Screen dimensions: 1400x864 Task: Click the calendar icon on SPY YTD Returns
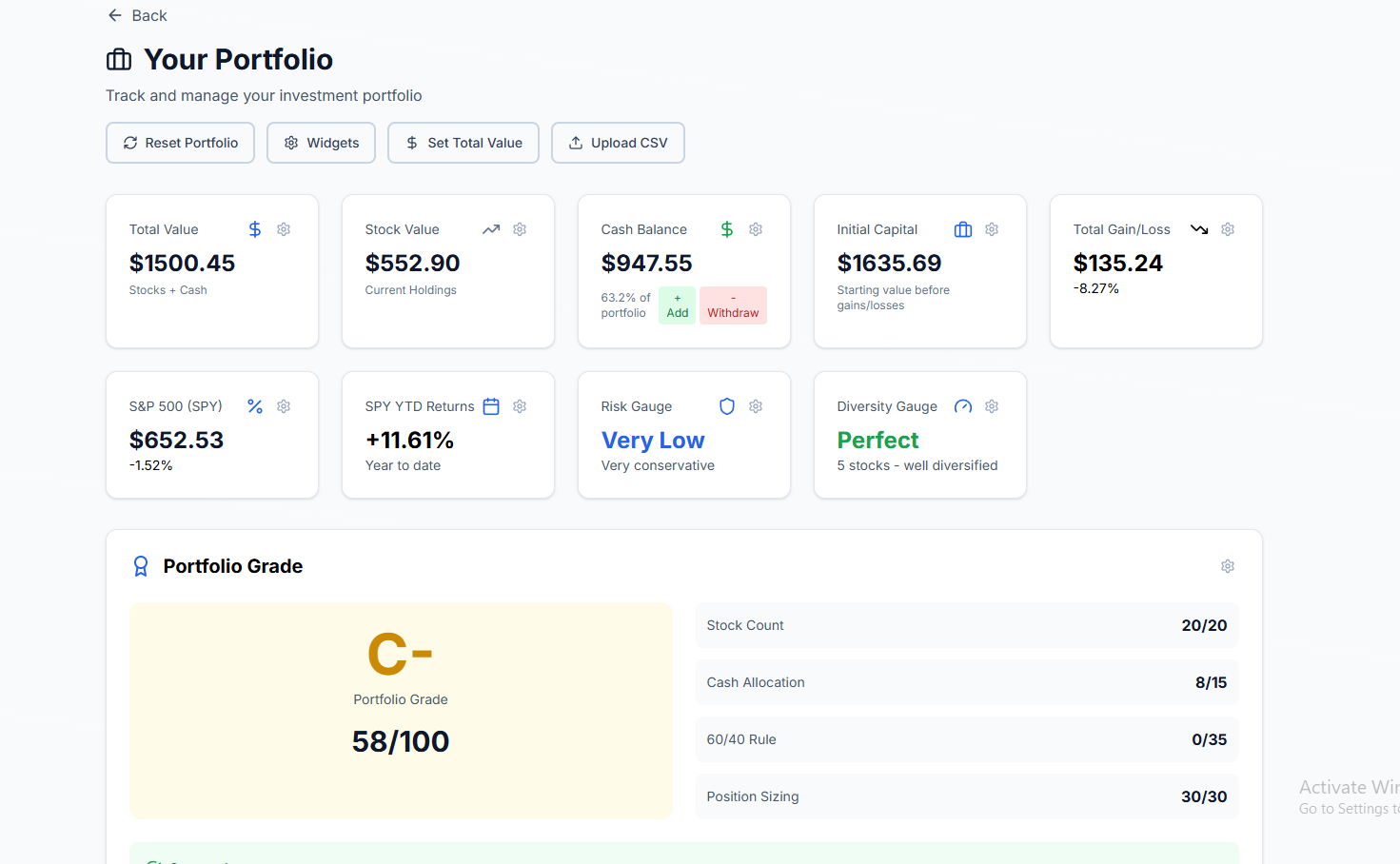click(x=490, y=406)
